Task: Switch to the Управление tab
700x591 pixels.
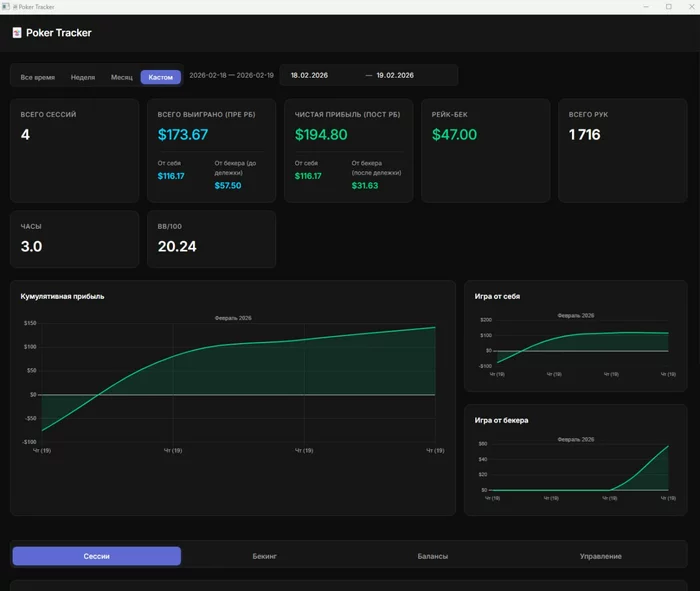Action: pyautogui.click(x=600, y=556)
